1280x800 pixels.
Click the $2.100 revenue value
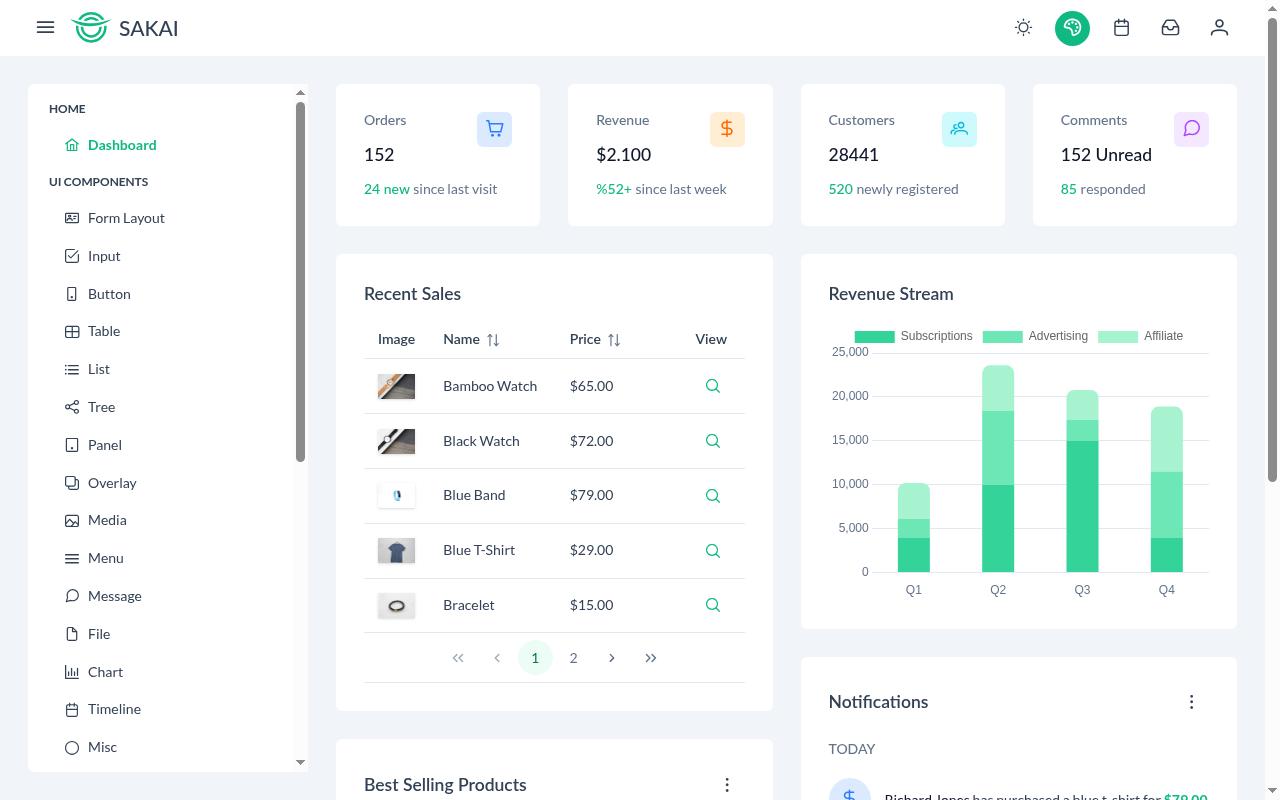click(623, 155)
